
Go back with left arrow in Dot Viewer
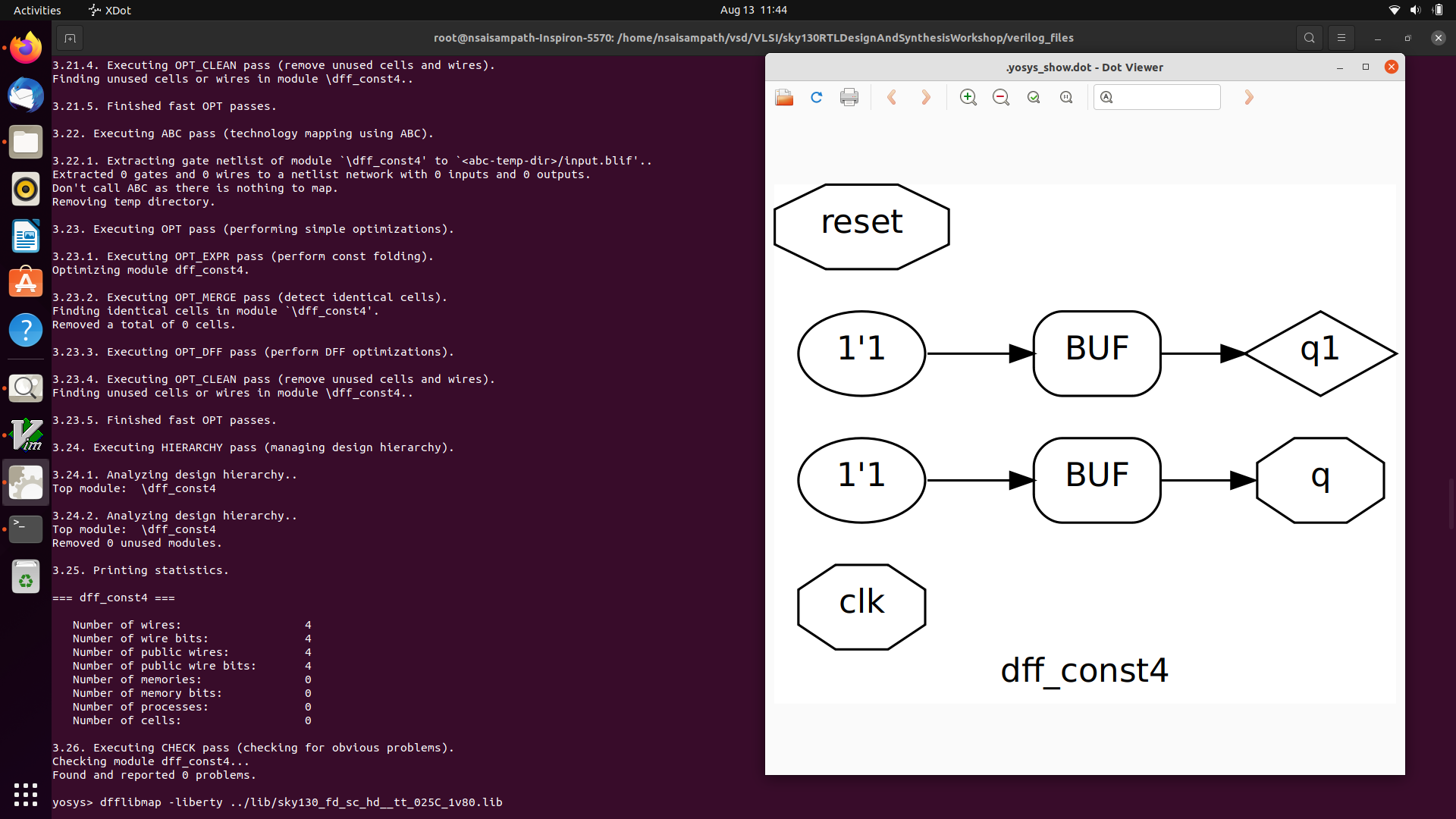tap(892, 97)
